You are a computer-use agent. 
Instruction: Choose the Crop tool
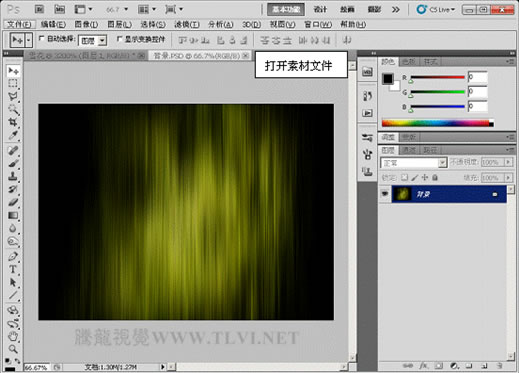click(13, 122)
